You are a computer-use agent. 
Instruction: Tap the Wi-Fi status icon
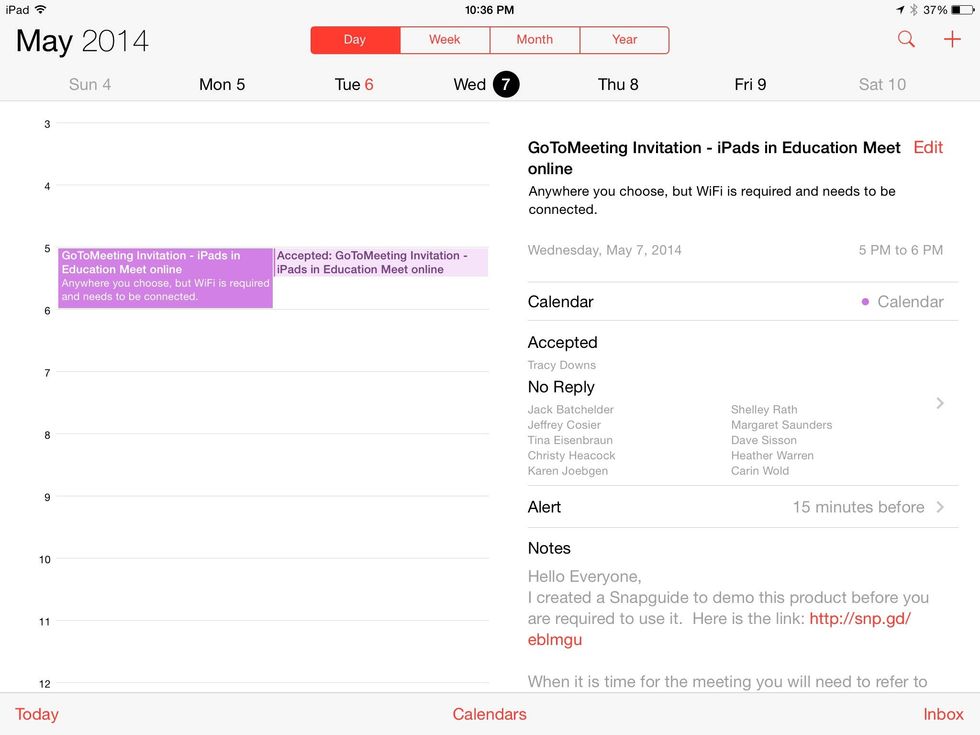[x=39, y=9]
